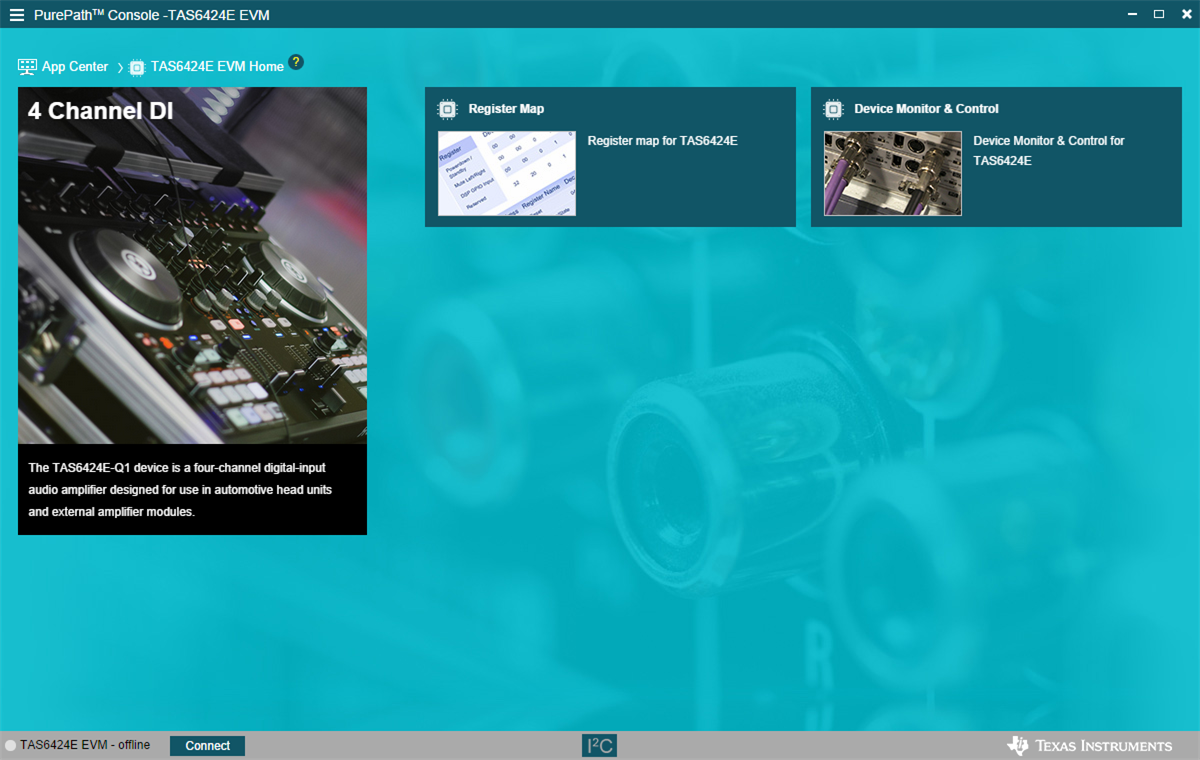Image resolution: width=1200 pixels, height=760 pixels.
Task: Click the Device Monitor & Control thumbnail
Action: click(x=892, y=173)
